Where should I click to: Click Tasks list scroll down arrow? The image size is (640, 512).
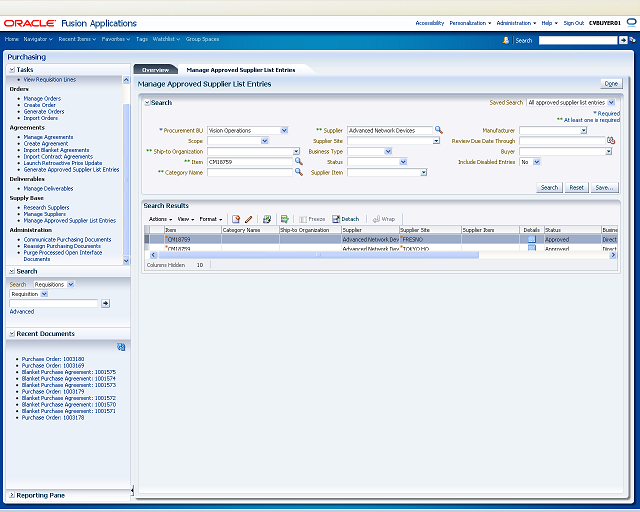coord(126,260)
